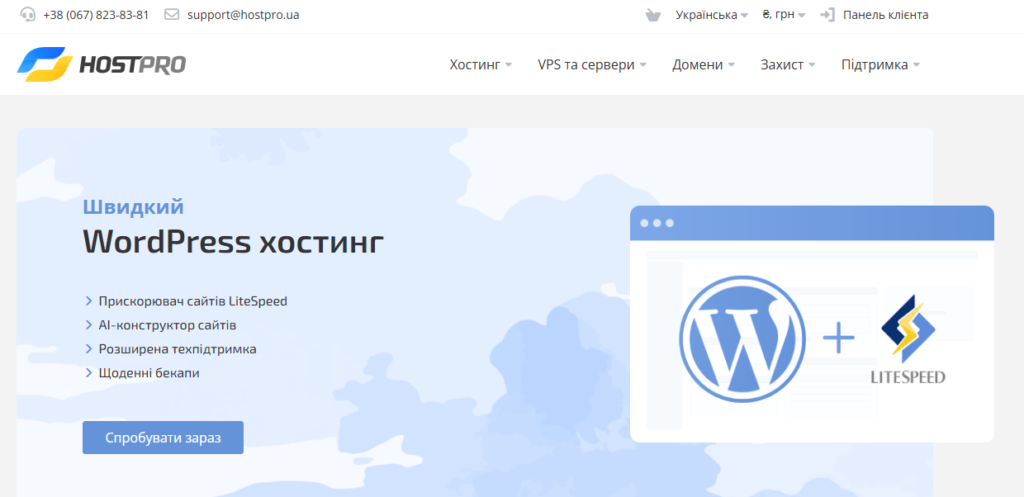Open the shopping basket icon
Image resolution: width=1024 pixels, height=497 pixels.
[653, 15]
